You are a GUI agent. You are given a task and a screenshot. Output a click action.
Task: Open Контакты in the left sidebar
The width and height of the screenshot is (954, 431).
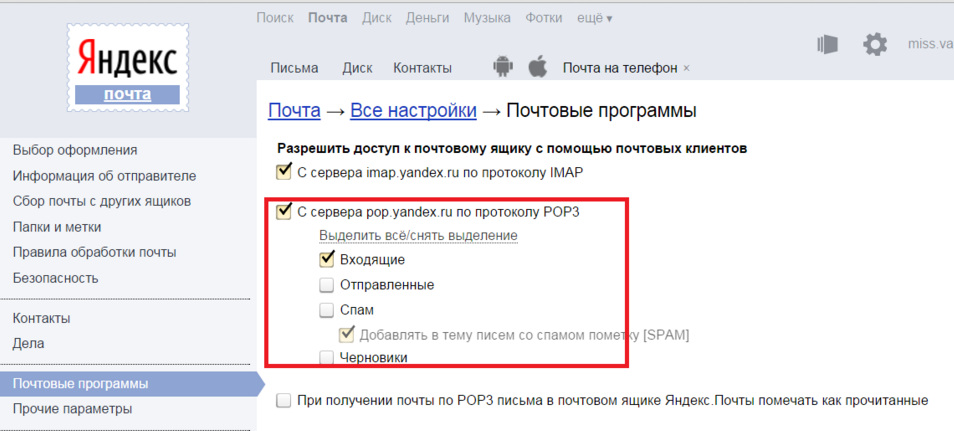41,318
